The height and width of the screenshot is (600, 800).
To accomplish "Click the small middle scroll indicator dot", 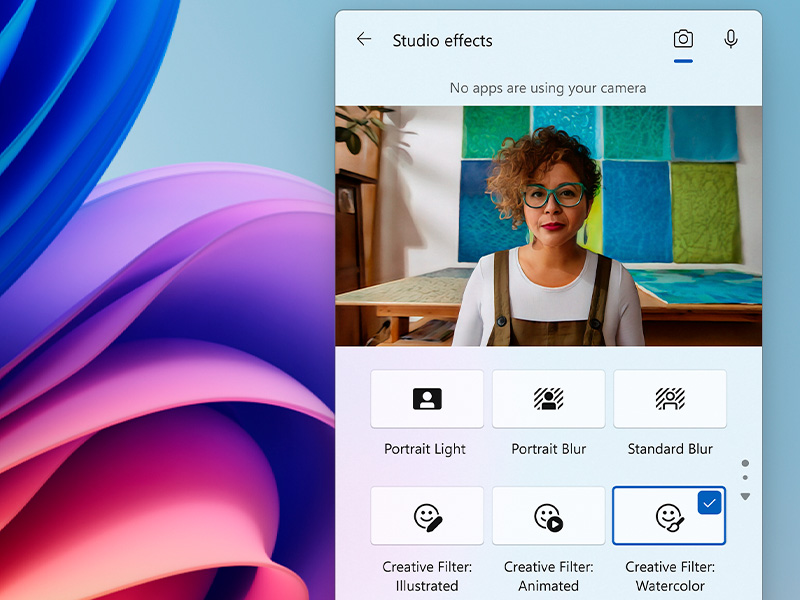I will point(745,478).
